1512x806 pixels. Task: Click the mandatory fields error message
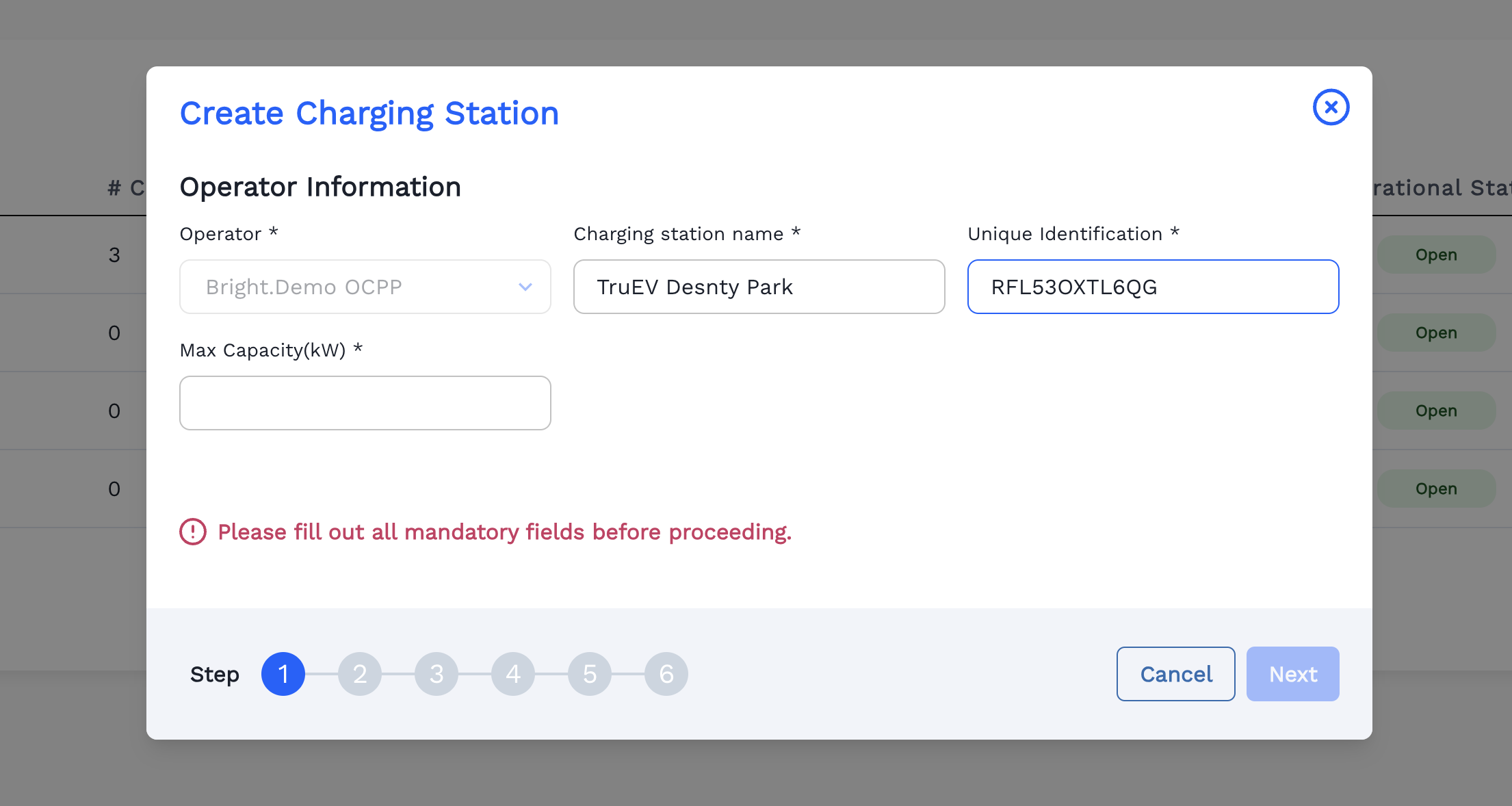point(504,532)
